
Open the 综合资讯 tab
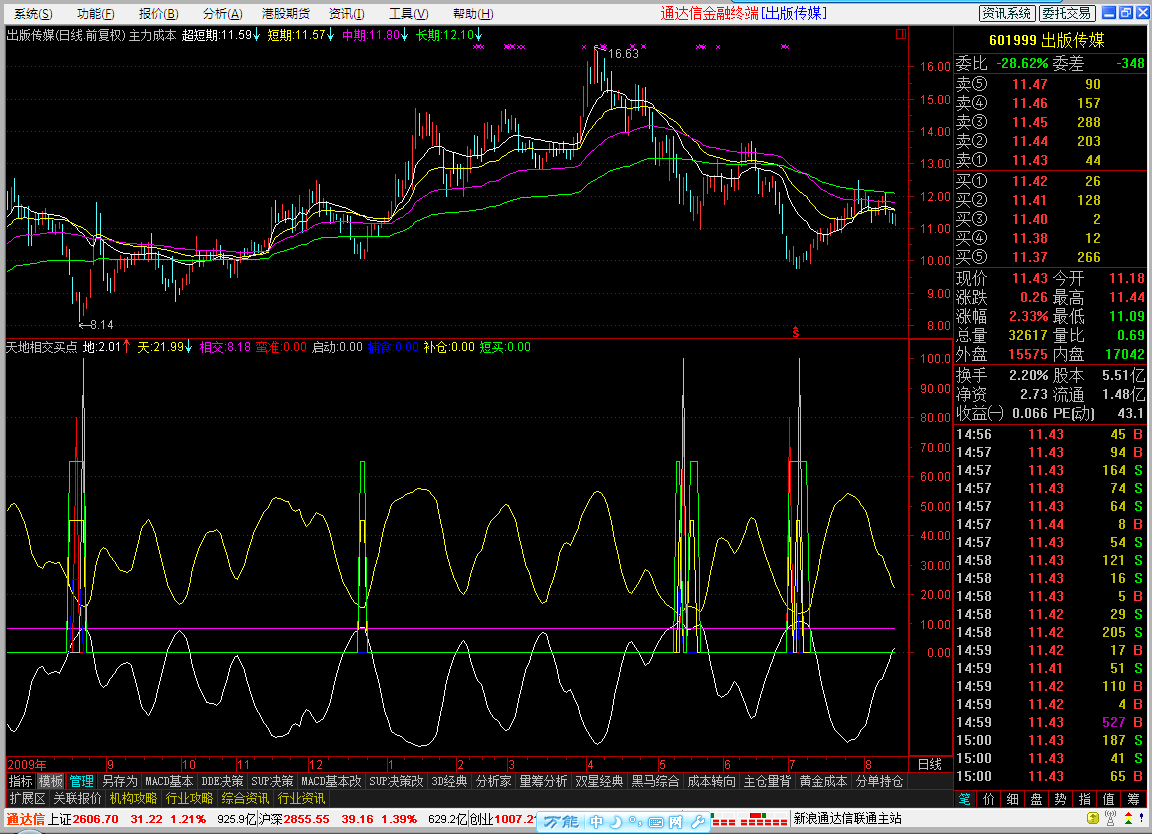[245, 798]
